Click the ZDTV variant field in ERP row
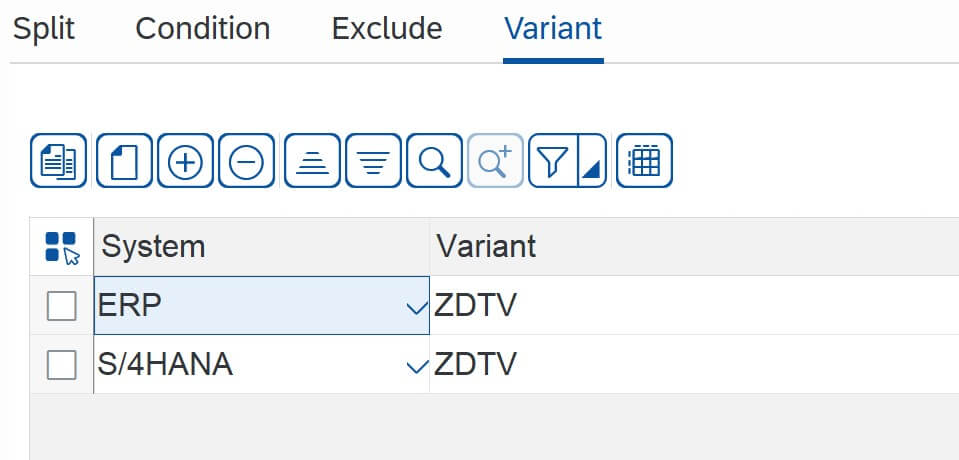This screenshot has width=959, height=460. pyautogui.click(x=694, y=305)
